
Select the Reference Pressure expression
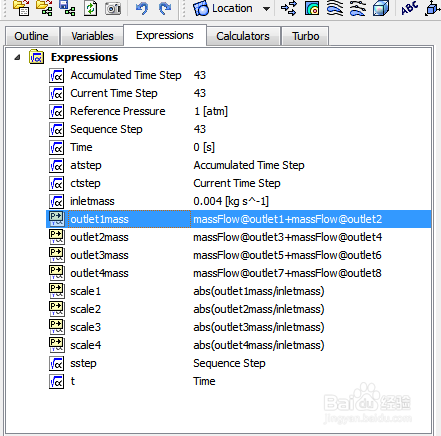tap(118, 111)
